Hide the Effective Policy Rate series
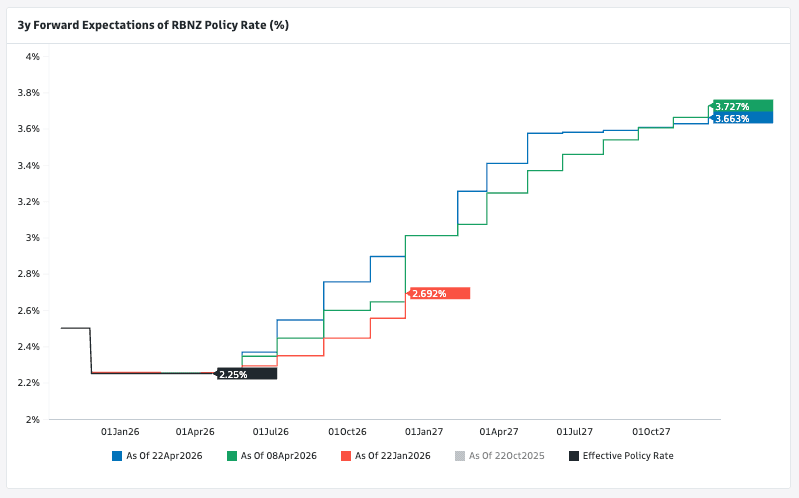This screenshot has height=498, width=799. (x=628, y=456)
